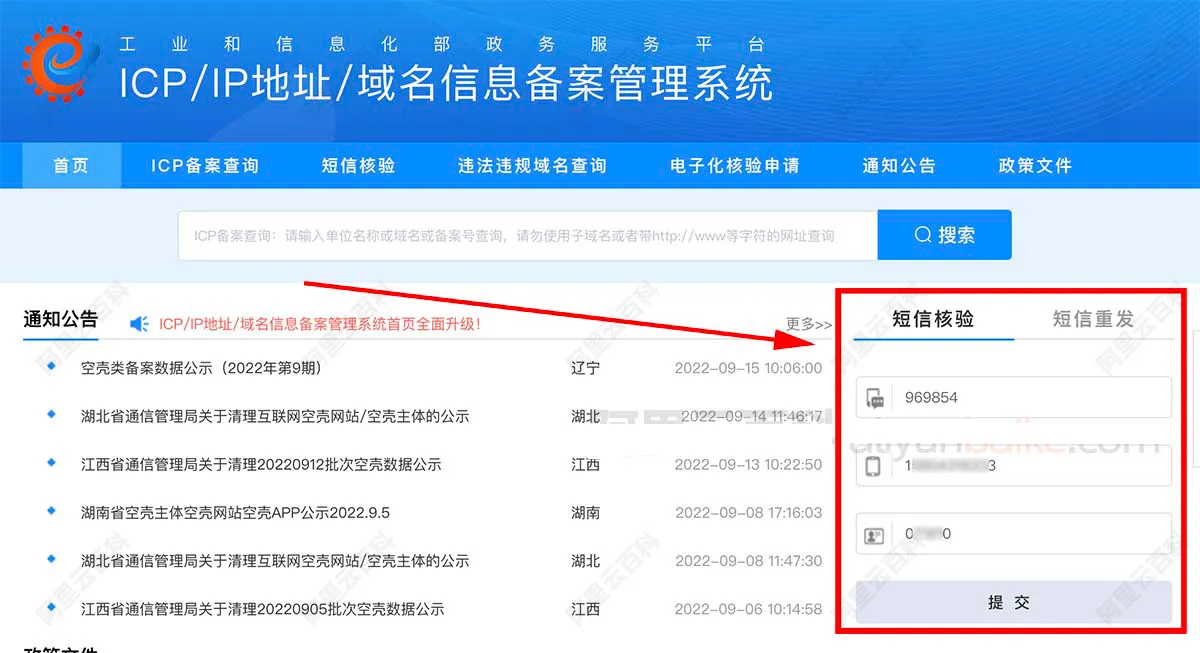The height and width of the screenshot is (653, 1200).
Task: Click the blue diamond icon beside the 湖南 announcement
Action: [49, 513]
